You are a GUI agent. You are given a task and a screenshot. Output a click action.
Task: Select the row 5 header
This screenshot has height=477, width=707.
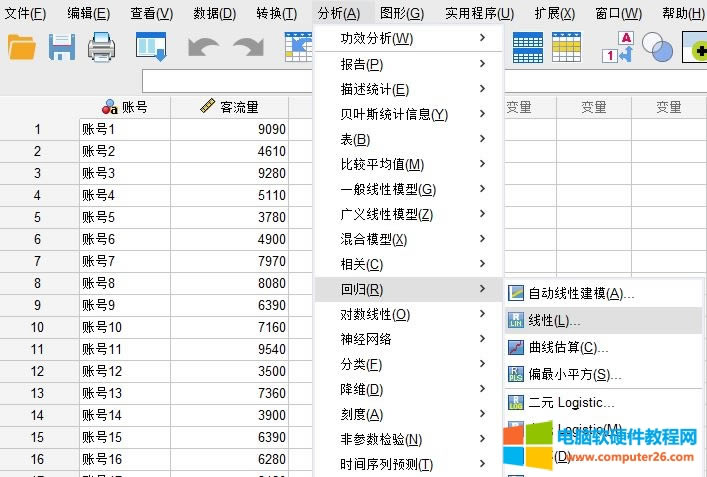pos(38,217)
